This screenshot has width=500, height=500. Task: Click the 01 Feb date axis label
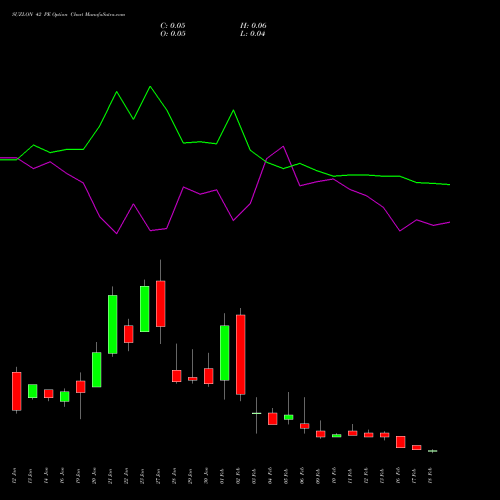[222, 476]
